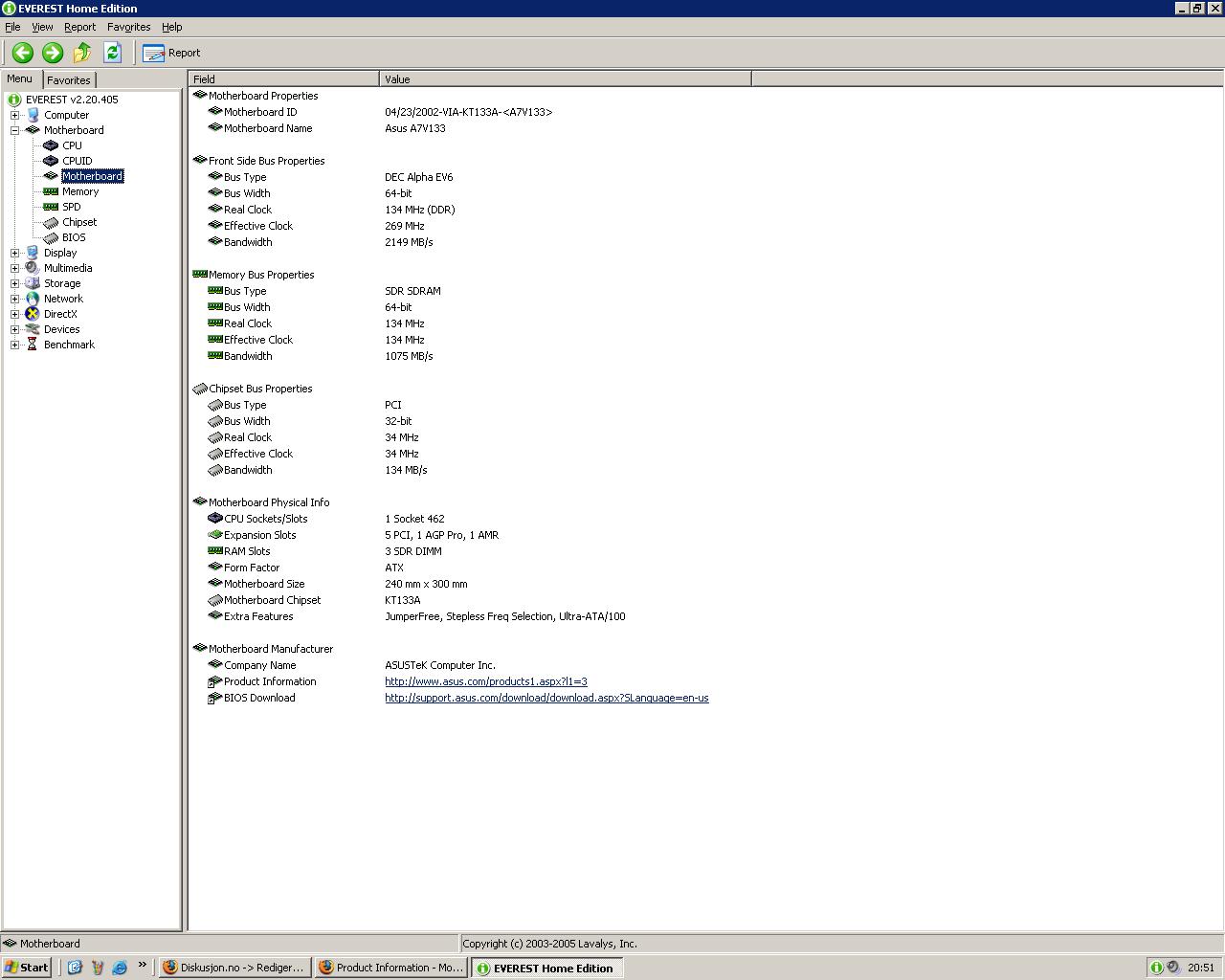Click the Report toolbar button
The image size is (1225, 980).
coord(172,53)
